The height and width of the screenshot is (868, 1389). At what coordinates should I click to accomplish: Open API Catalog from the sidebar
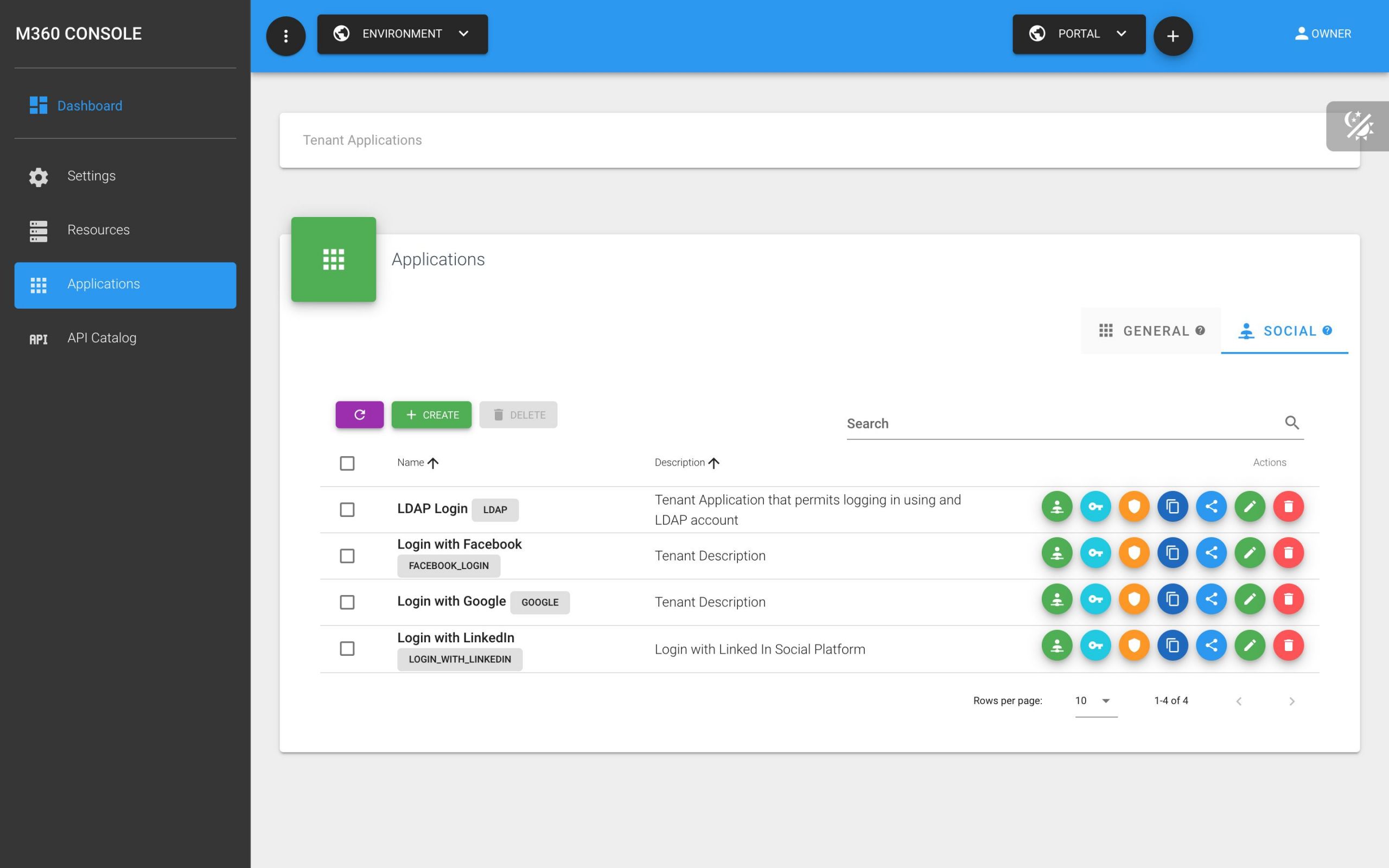pos(101,338)
